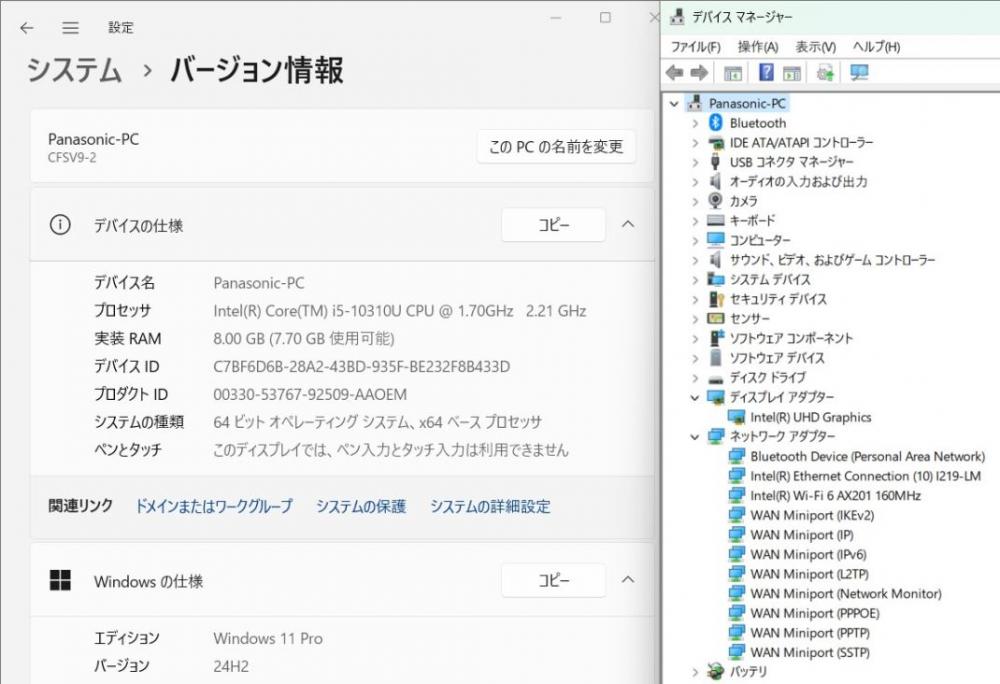
Task: Select Intel(R) Ethernet Connection (10) I219-LM
Action: tap(865, 476)
